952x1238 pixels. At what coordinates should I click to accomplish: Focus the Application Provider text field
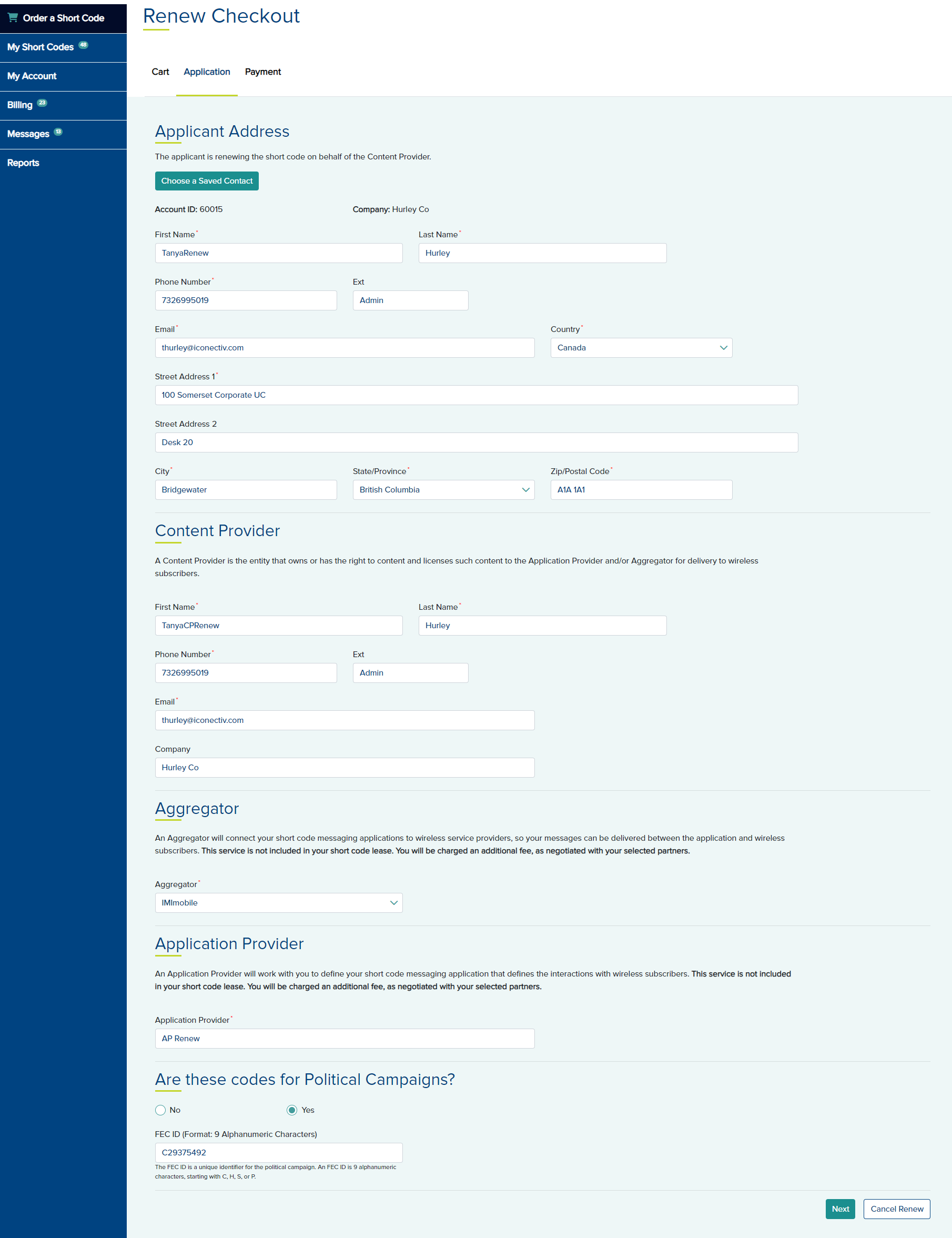345,1039
